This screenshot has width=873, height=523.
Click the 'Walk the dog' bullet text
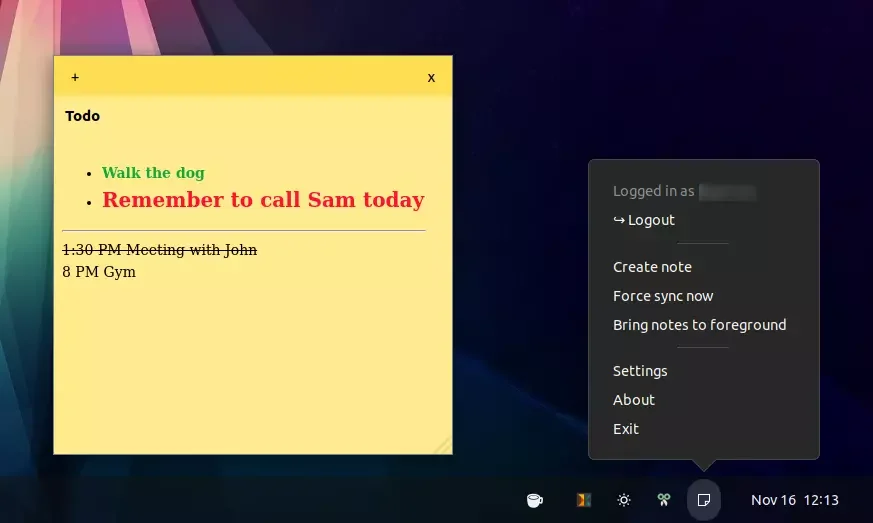153,173
